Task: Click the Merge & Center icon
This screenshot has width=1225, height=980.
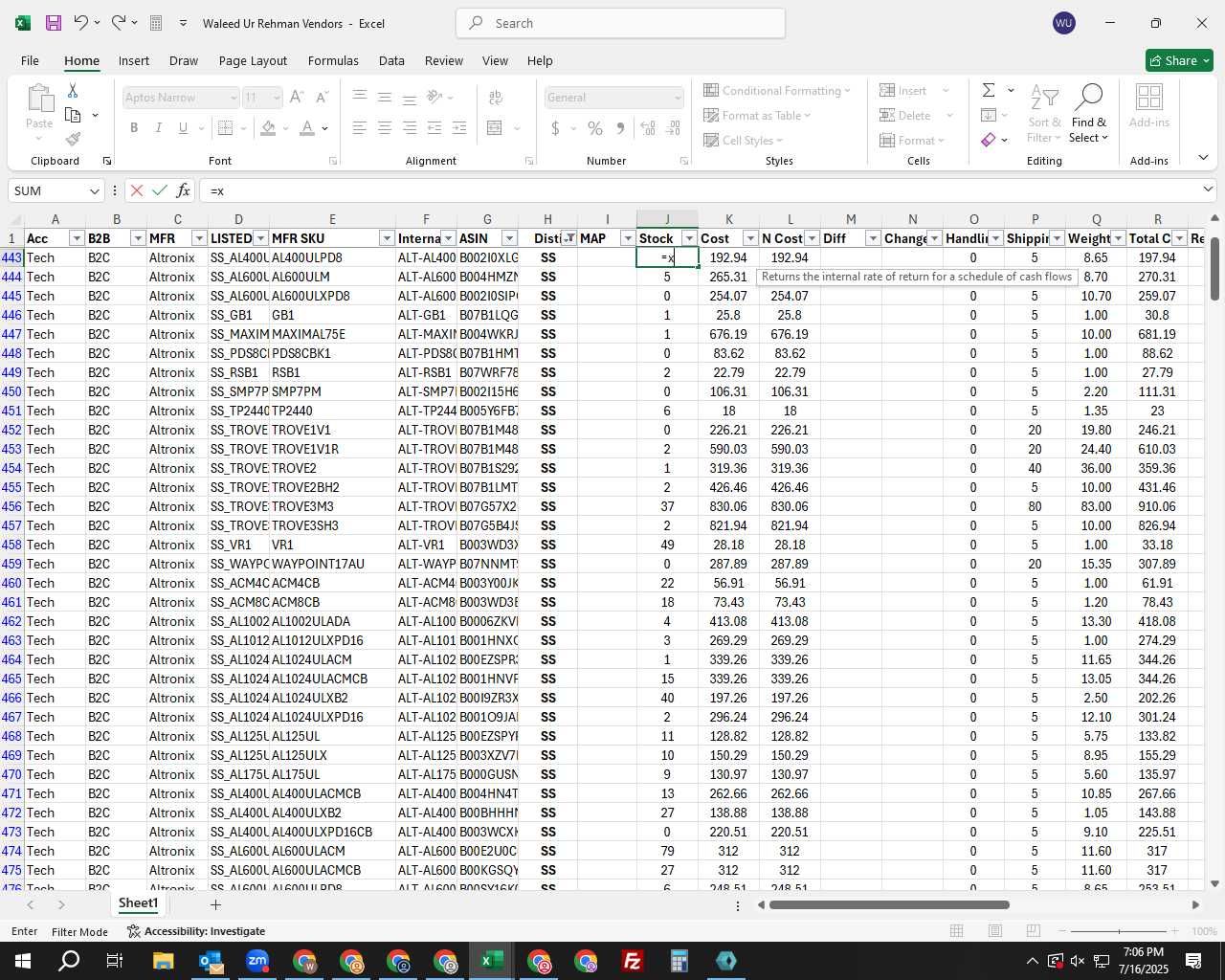Action: [495, 127]
